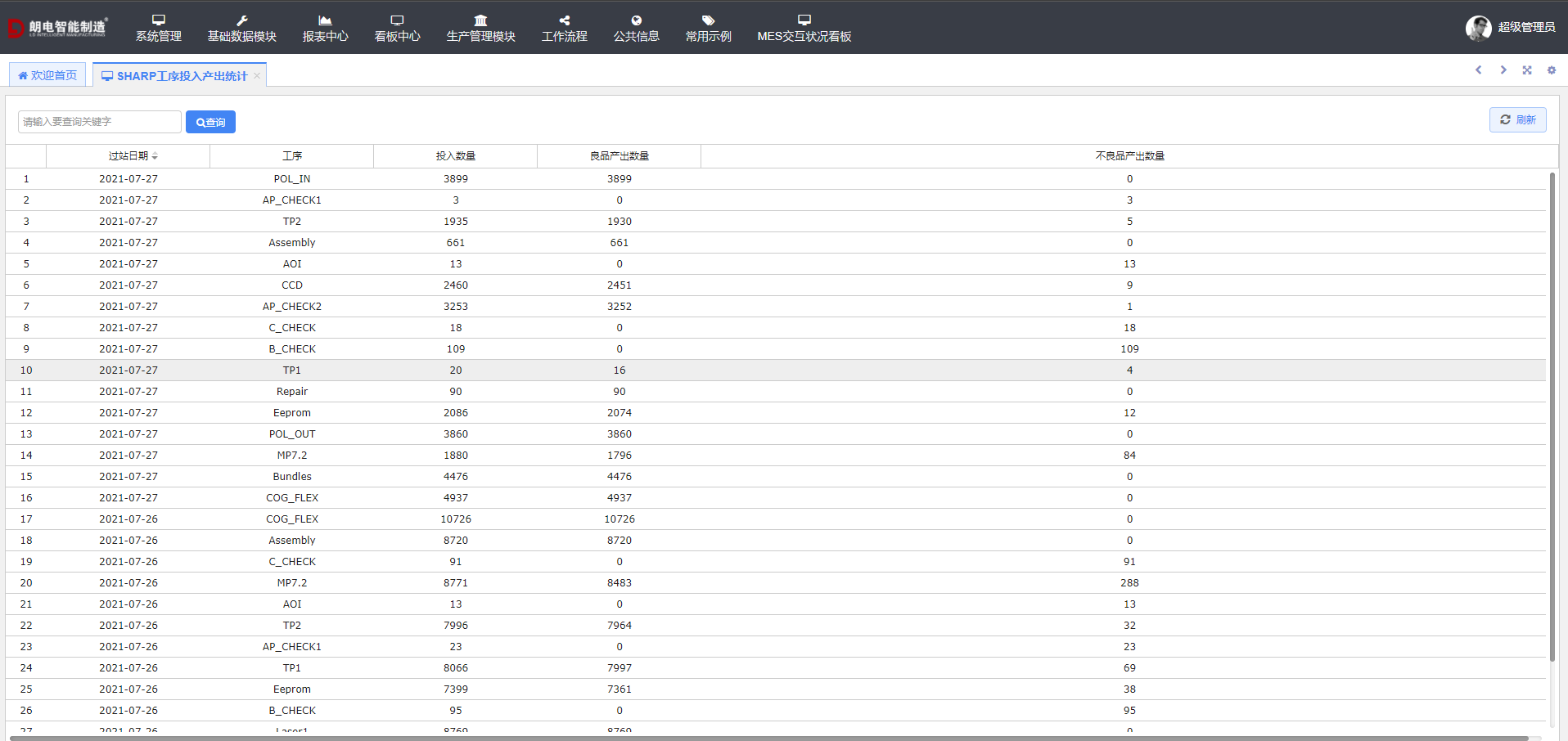Image resolution: width=1568 pixels, height=741 pixels.
Task: Click defect quantity 84 cell
Action: [x=1130, y=456]
